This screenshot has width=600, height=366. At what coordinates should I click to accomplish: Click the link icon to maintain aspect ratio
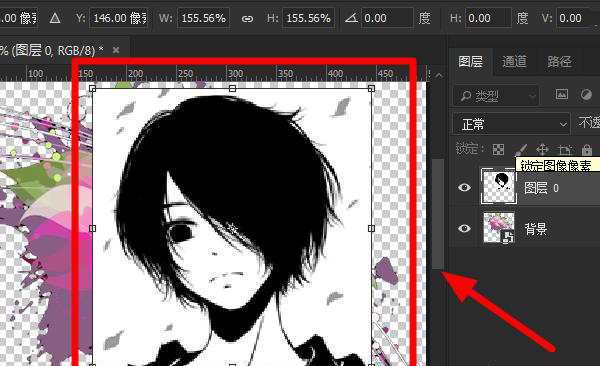(x=248, y=18)
